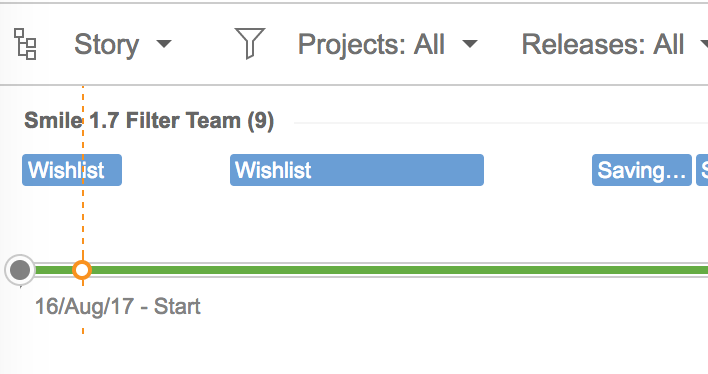Click the Smile 1.7 Filter Team (9) header
Screen dimensions: 708x374
pos(149,121)
